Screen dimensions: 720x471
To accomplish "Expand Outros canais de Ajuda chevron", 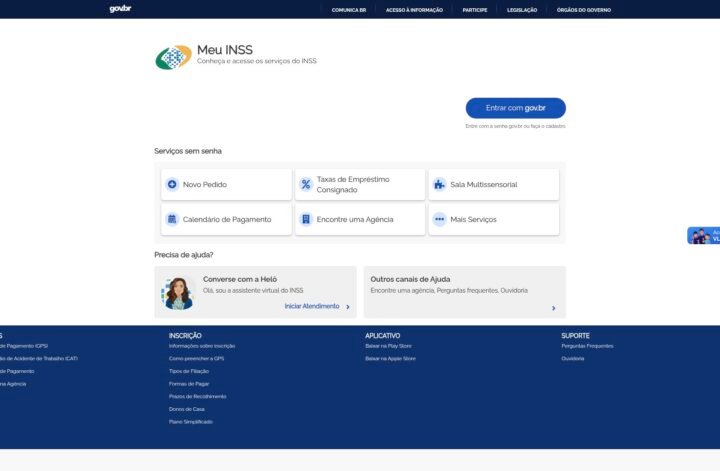I will tap(553, 308).
